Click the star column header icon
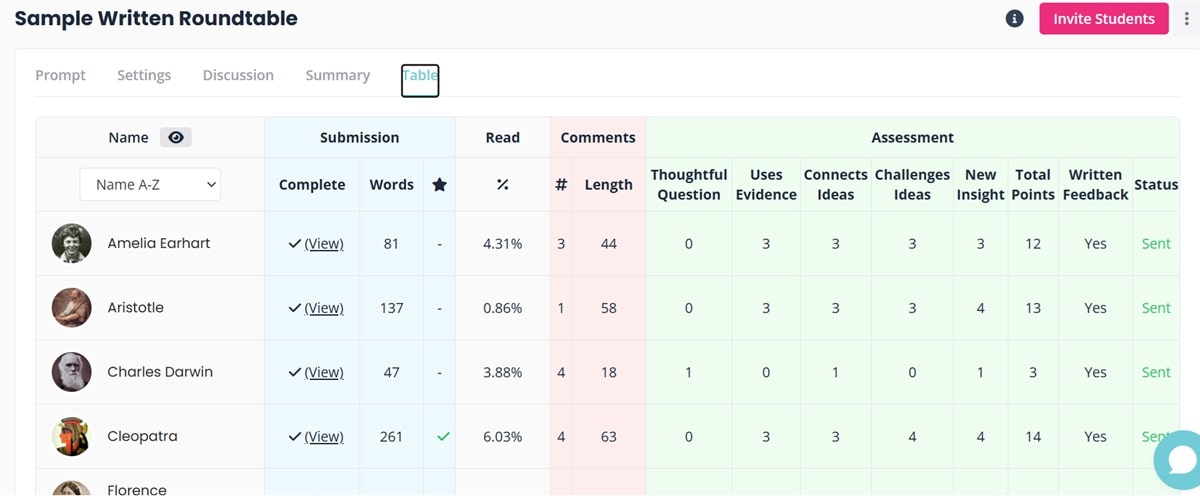Screen dimensions: 1200x496 pyautogui.click(x=439, y=185)
